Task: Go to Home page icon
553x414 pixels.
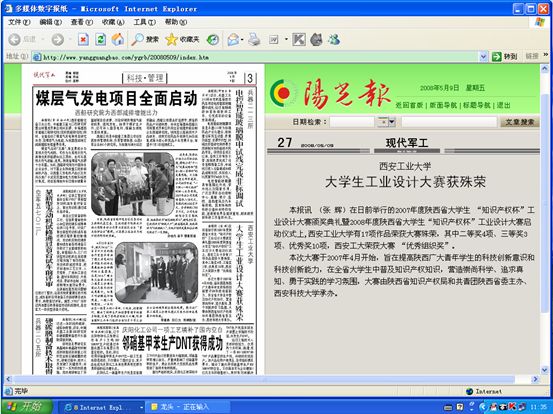Action: point(118,39)
